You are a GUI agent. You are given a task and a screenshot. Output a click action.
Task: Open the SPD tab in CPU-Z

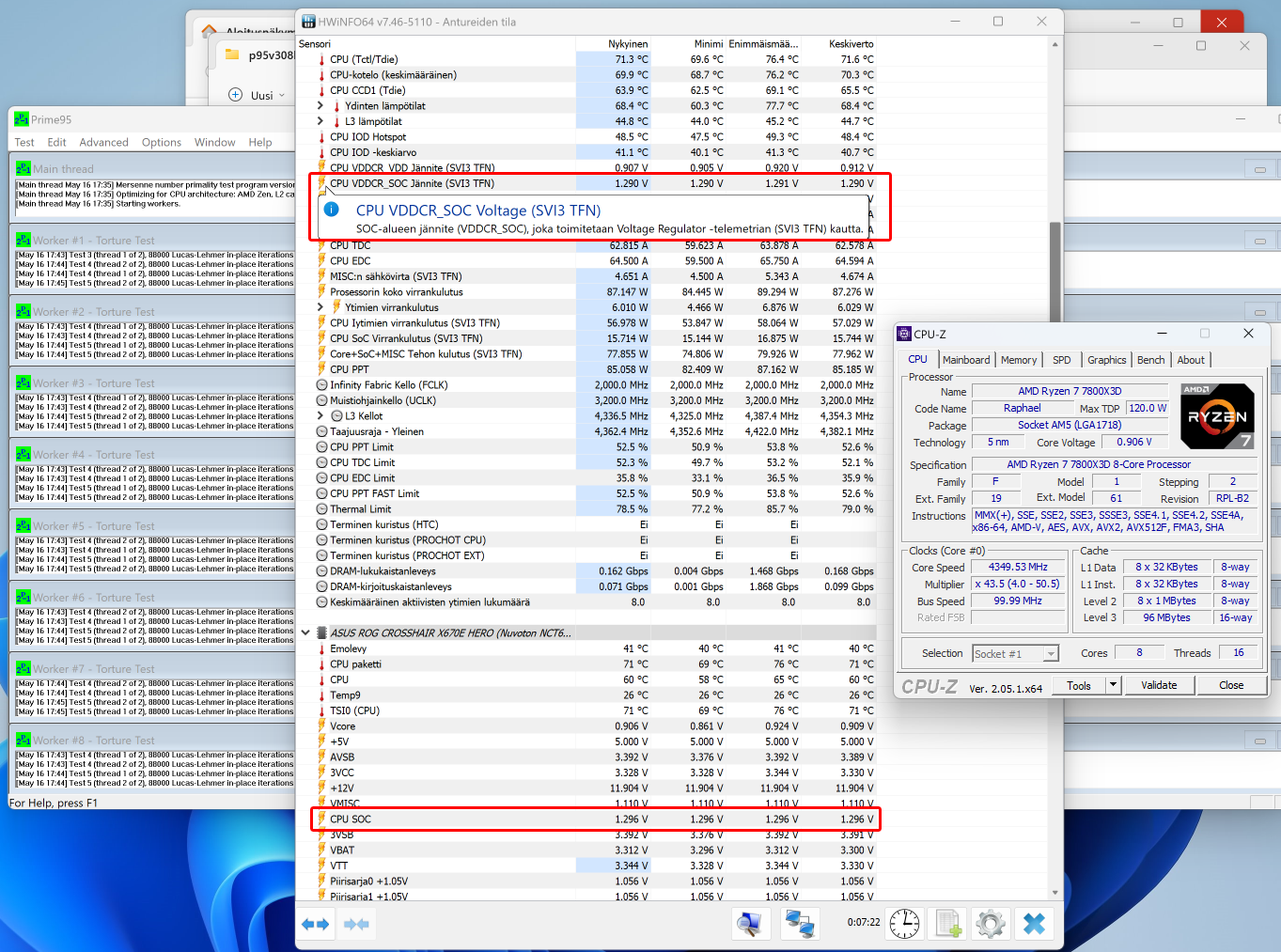1062,360
